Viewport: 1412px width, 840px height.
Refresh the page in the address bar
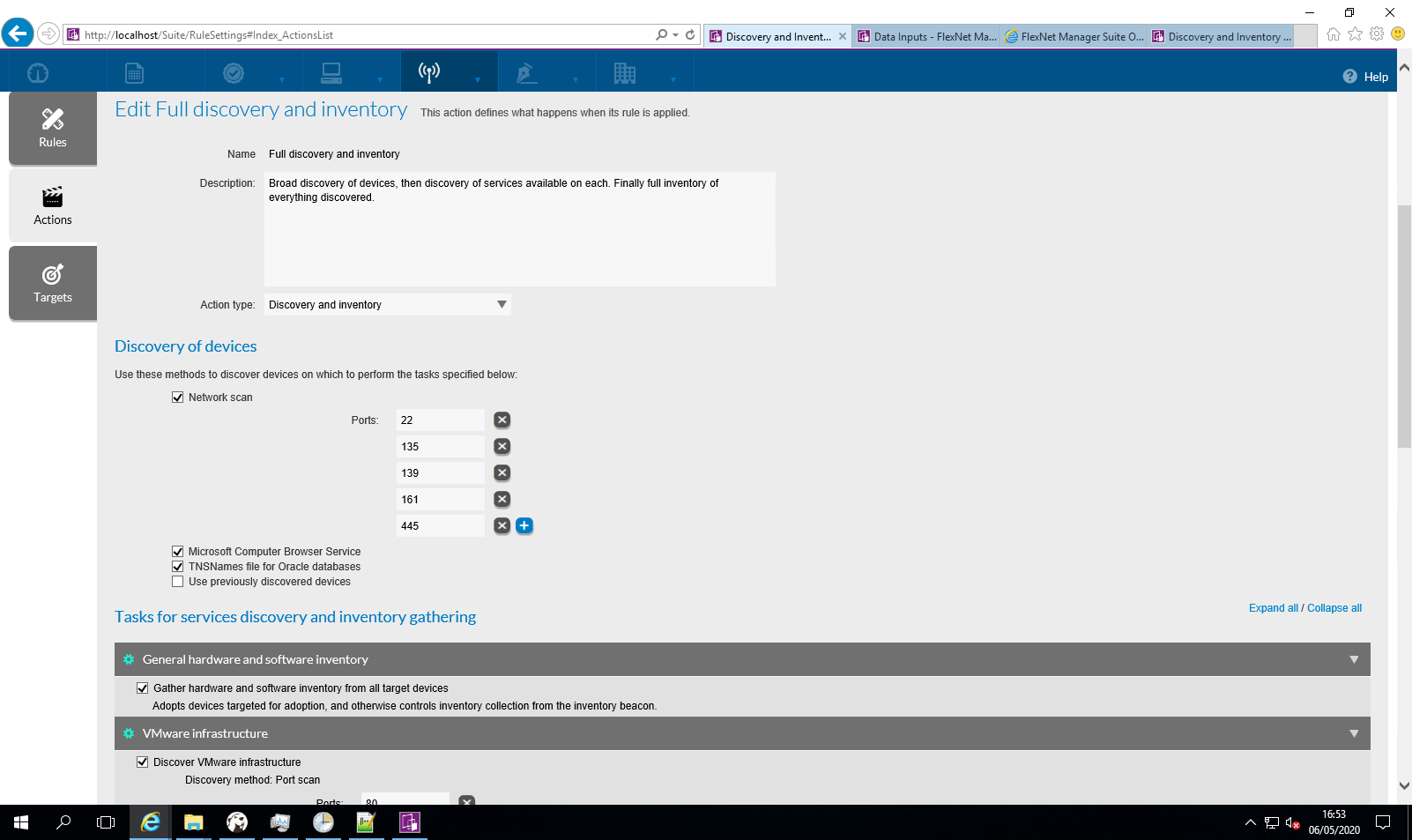tap(690, 35)
